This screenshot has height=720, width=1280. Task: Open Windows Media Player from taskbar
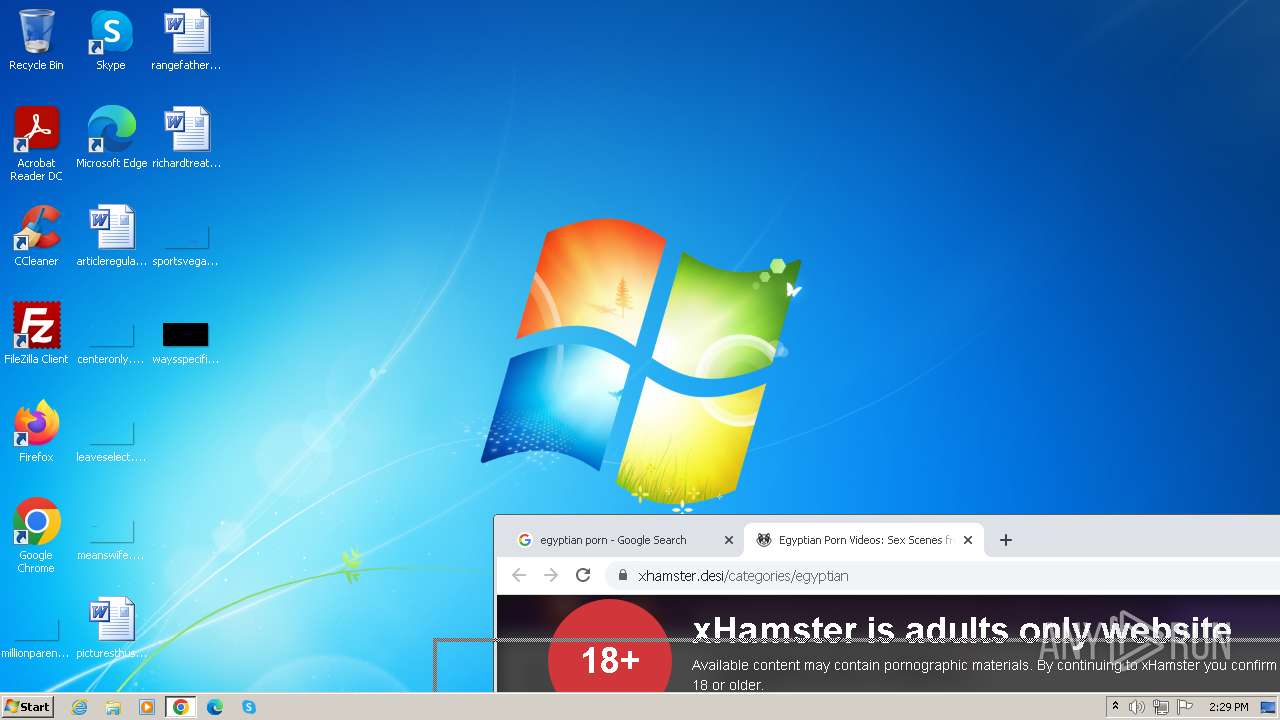click(x=147, y=707)
